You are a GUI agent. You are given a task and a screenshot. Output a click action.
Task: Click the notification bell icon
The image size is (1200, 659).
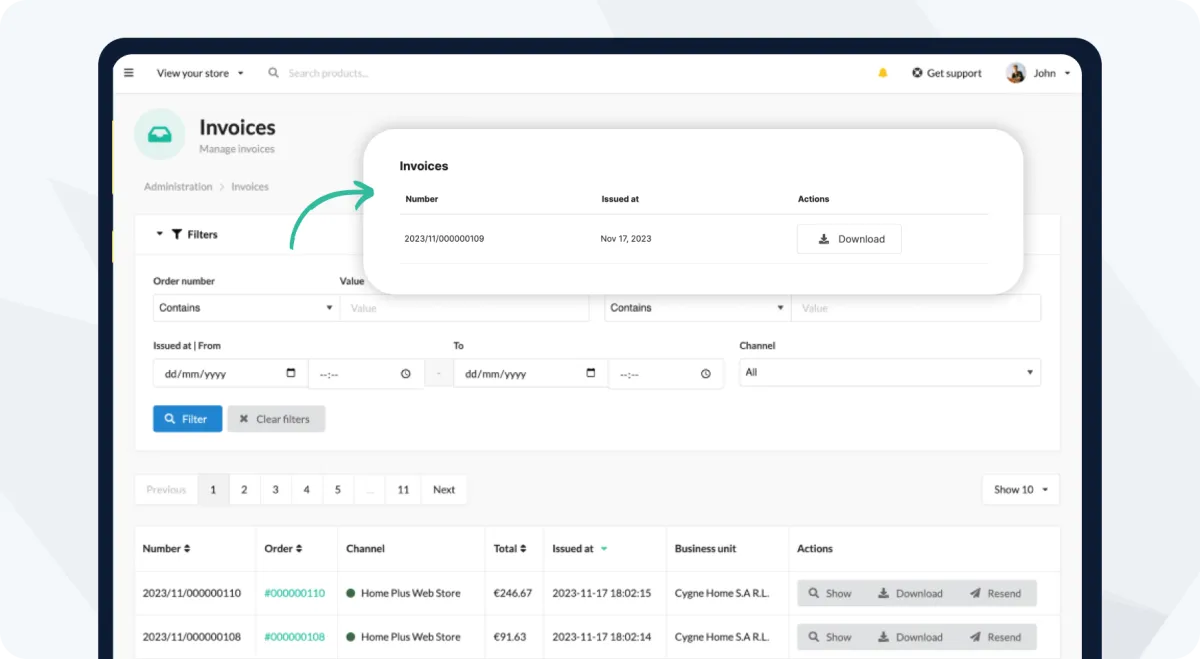(x=882, y=73)
